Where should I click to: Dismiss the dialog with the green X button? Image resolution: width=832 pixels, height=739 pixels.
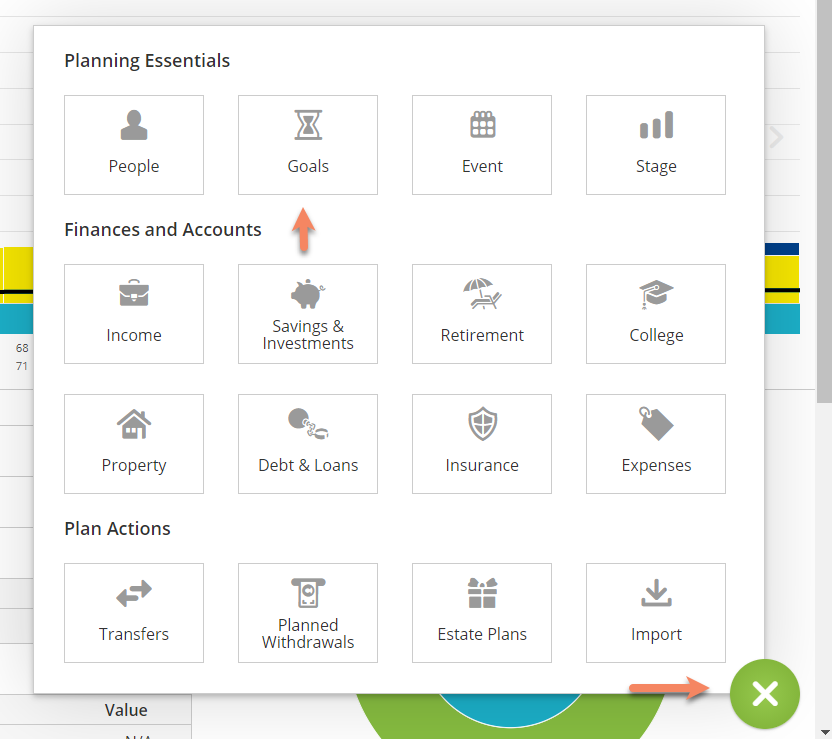pyautogui.click(x=764, y=693)
